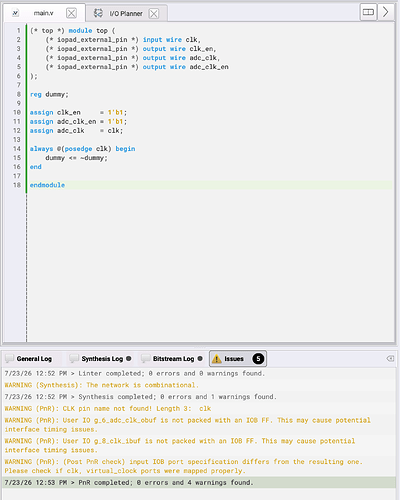Click the Issues count badge showing 5

coord(258,359)
